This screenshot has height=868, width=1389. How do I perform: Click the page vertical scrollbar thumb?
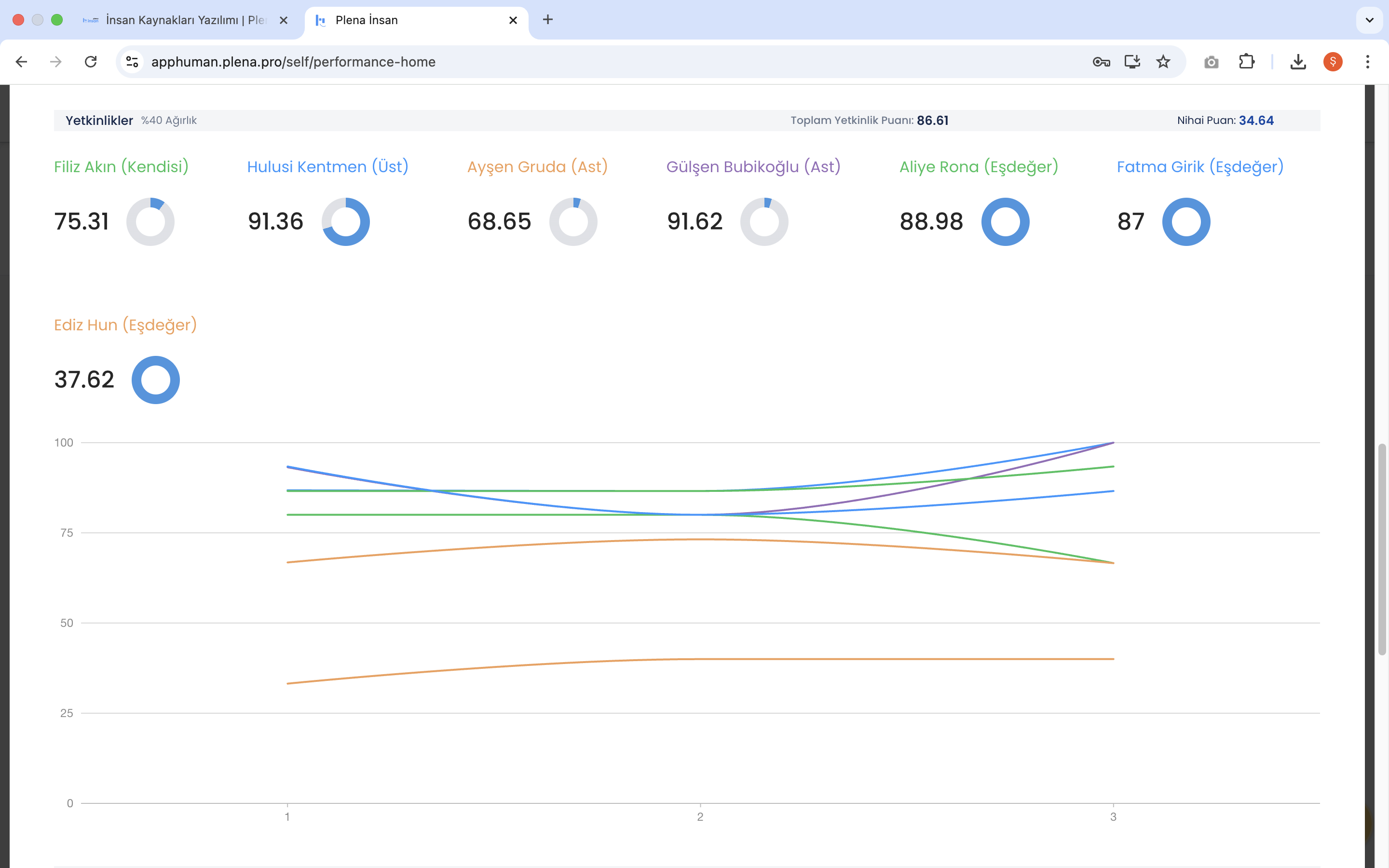point(1382,548)
